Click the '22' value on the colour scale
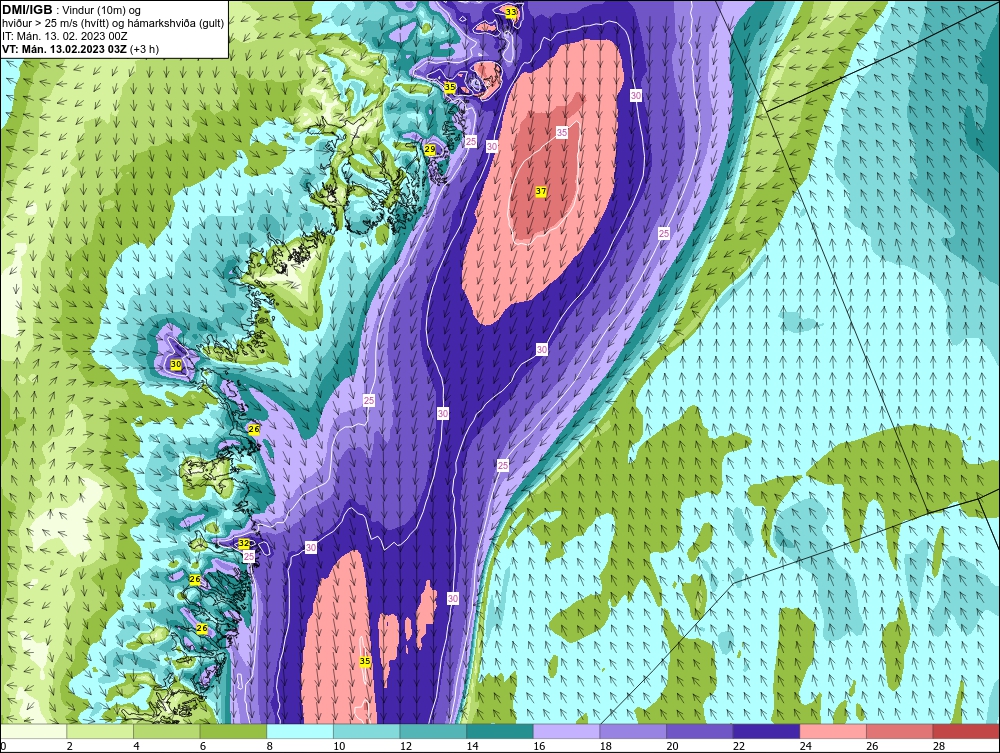 point(739,746)
